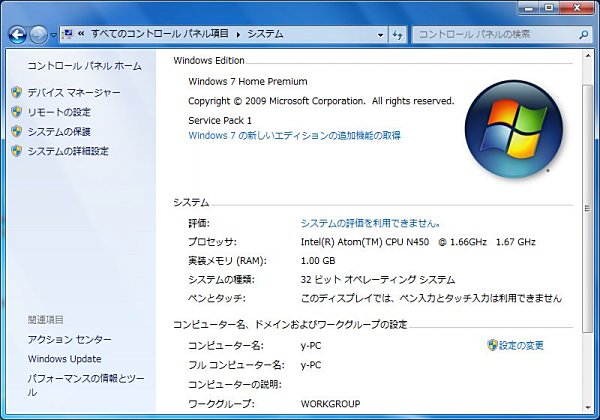The height and width of the screenshot is (420, 600).
Task: Click the y-PC value beside フル コンピューター名
Action: (x=311, y=365)
